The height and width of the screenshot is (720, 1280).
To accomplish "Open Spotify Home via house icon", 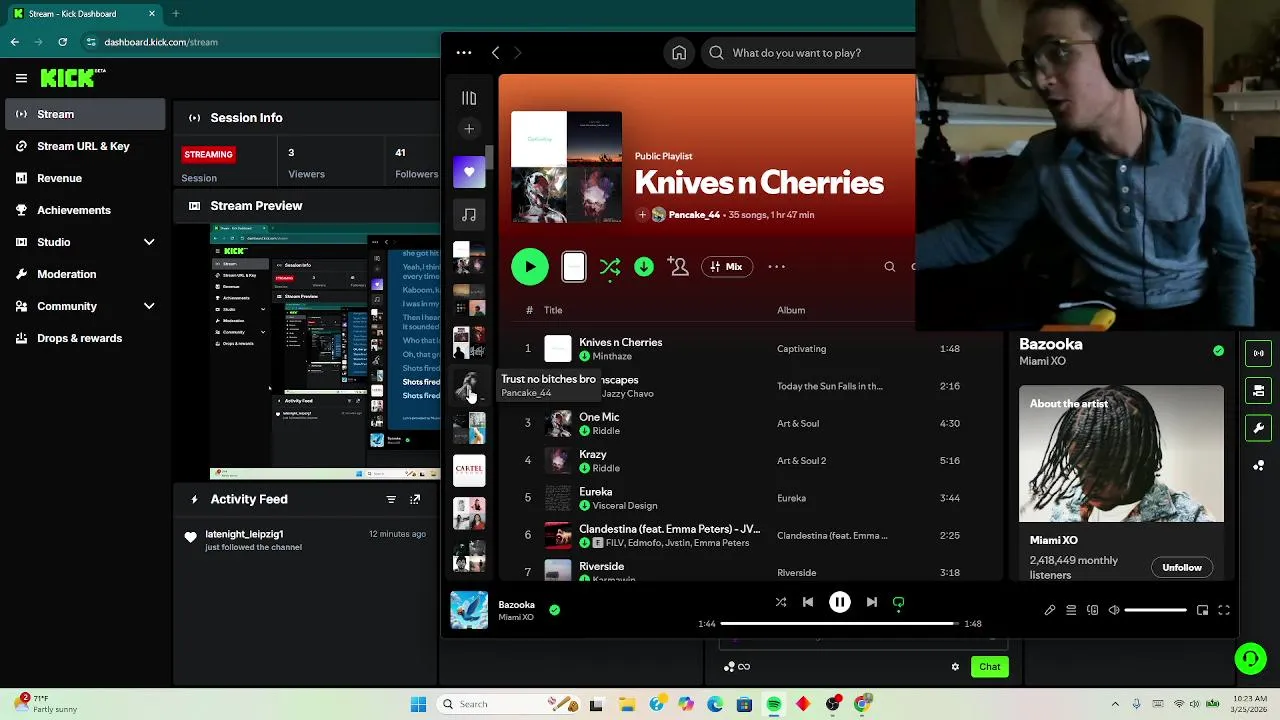I will coord(679,53).
